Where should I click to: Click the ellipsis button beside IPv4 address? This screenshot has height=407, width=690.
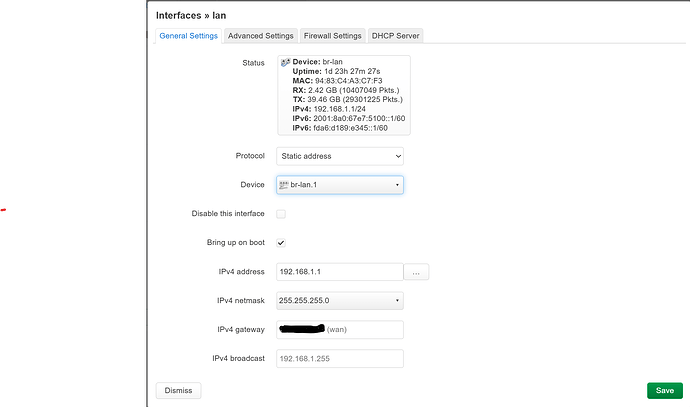point(417,272)
